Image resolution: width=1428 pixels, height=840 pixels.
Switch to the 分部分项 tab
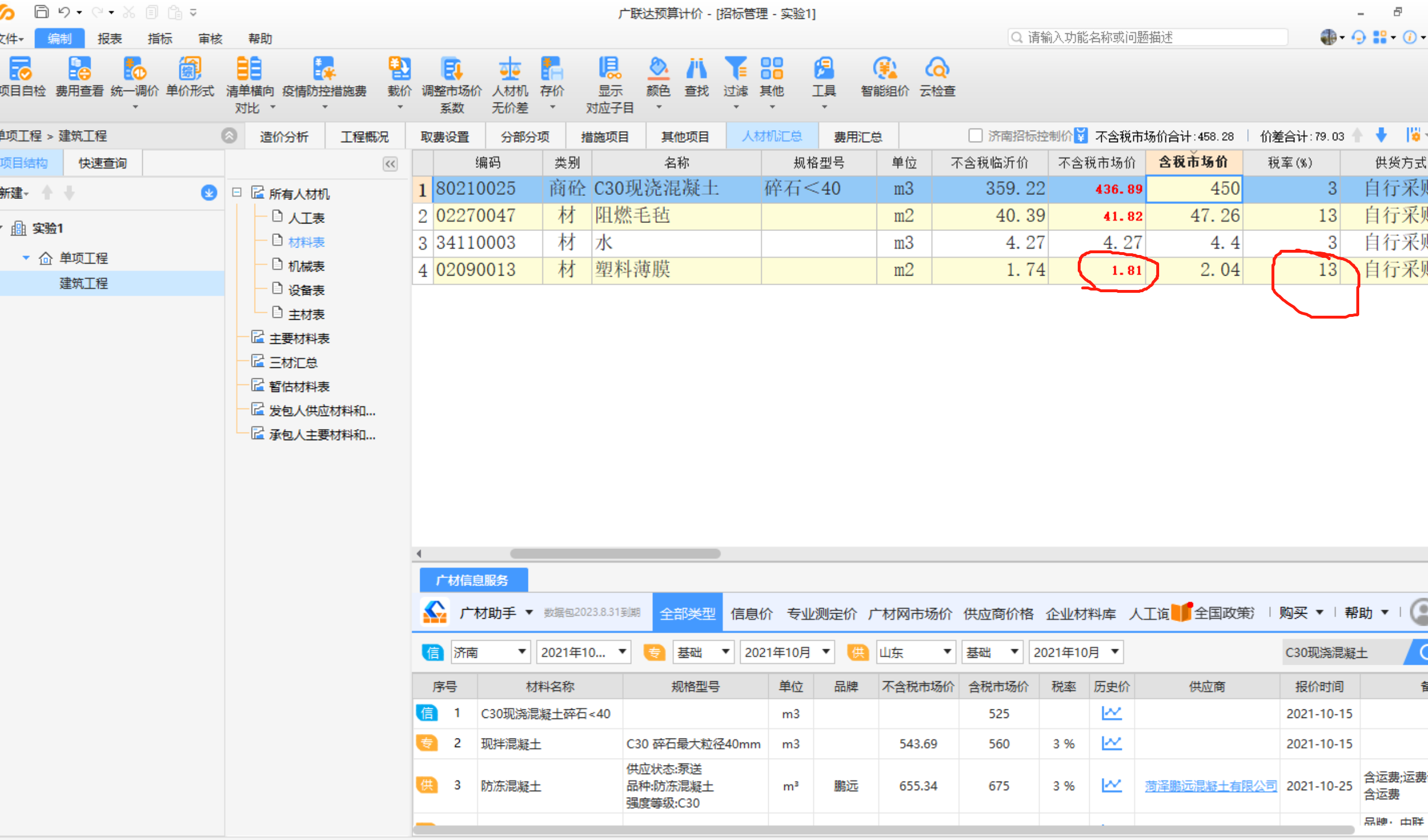point(525,136)
